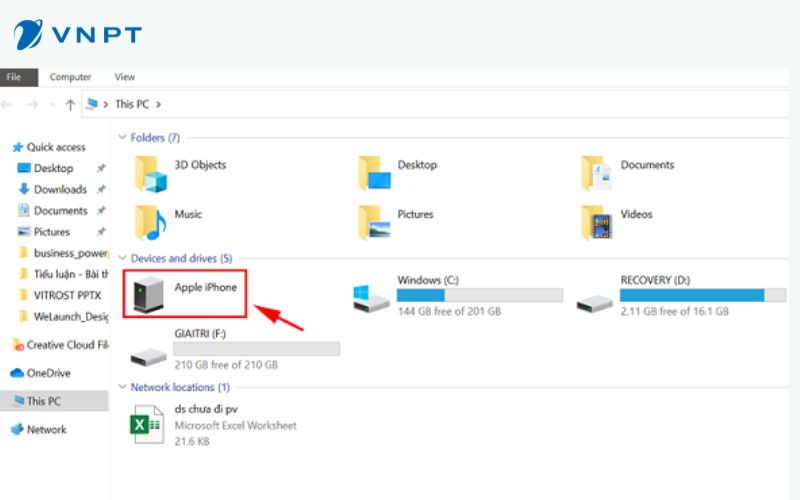
Task: Open Downloads under Quick access
Action: (60, 189)
